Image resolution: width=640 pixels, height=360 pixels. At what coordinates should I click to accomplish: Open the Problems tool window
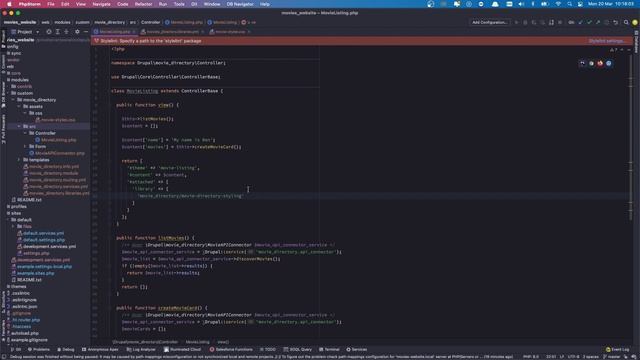(39, 350)
